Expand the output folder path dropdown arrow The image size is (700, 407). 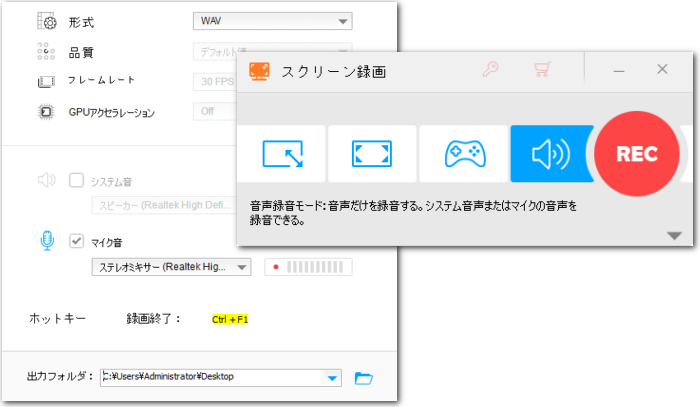pyautogui.click(x=332, y=378)
